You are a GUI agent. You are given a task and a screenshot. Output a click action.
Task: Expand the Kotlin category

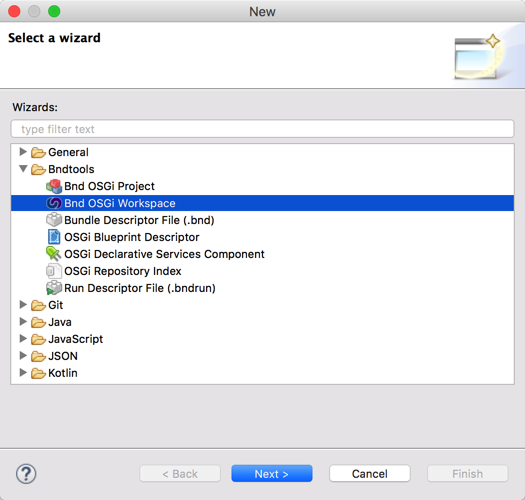click(23, 372)
